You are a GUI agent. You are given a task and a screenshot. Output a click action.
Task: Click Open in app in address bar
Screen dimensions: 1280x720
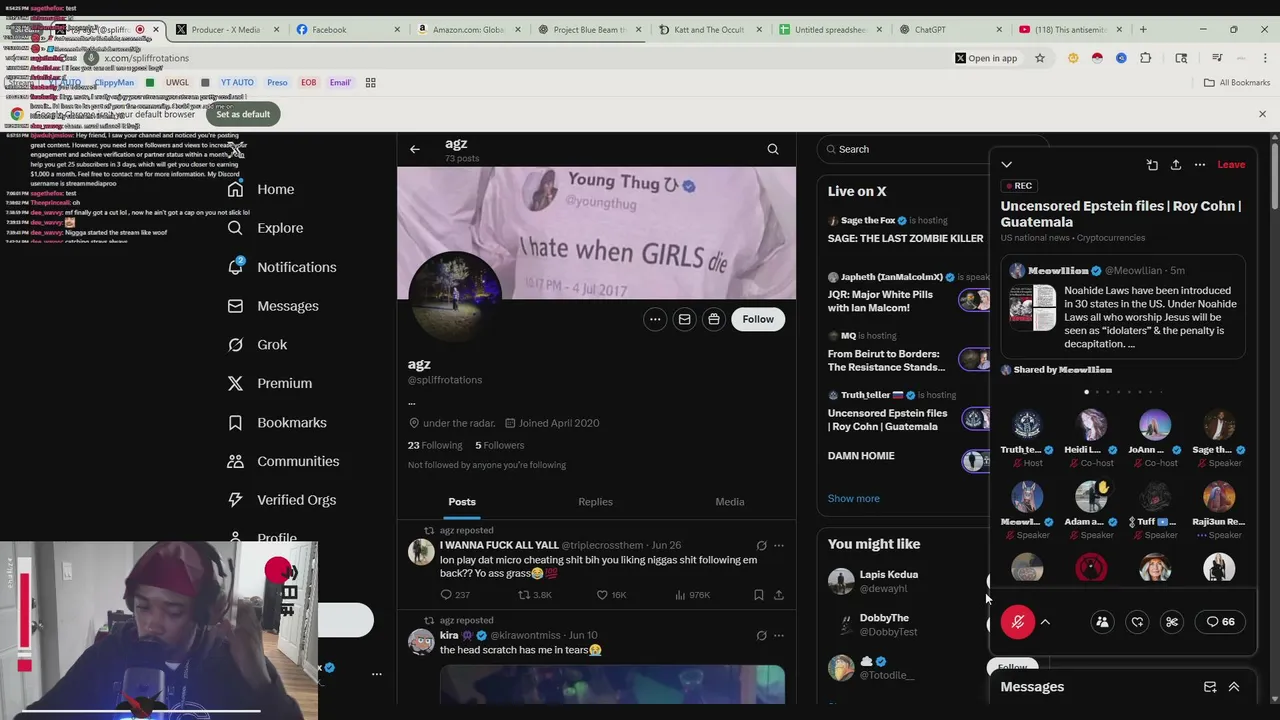point(986,58)
